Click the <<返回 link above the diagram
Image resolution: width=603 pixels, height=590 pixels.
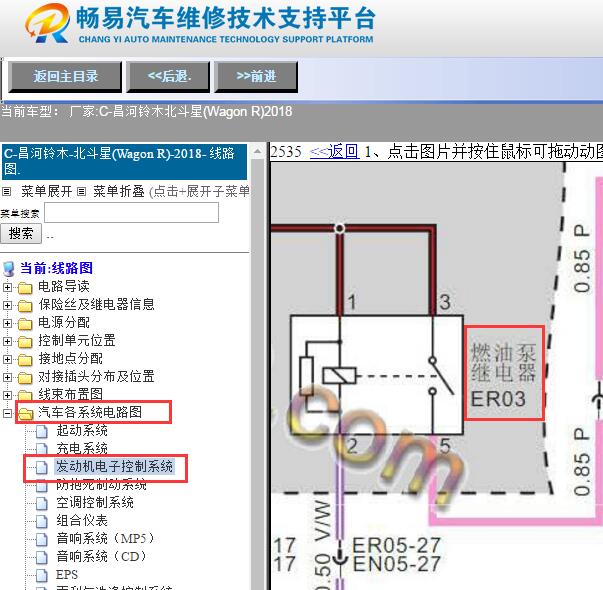pos(334,152)
